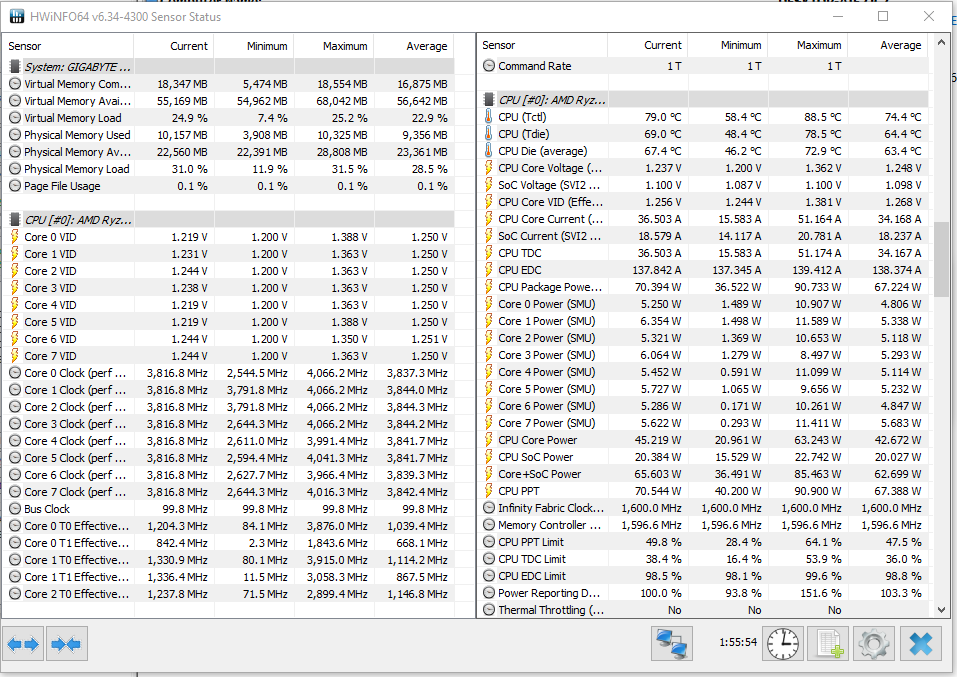
Task: Select the CPU SoC Power row
Action: 703,457
